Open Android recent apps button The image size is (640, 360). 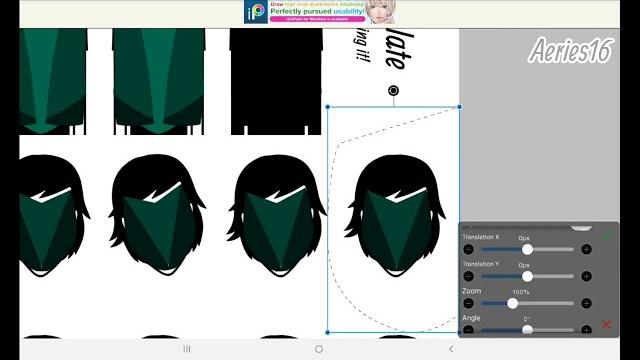pos(187,349)
